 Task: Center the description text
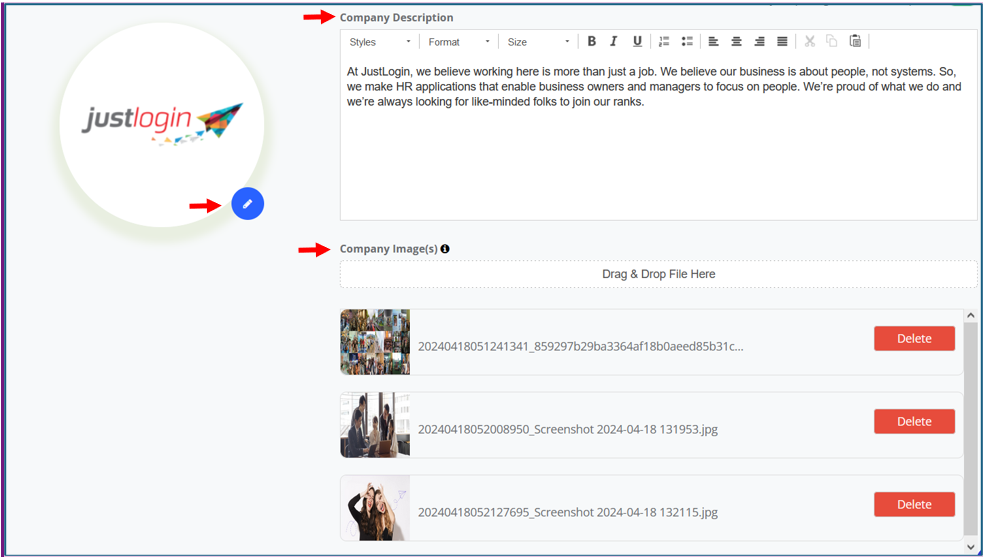pos(737,41)
